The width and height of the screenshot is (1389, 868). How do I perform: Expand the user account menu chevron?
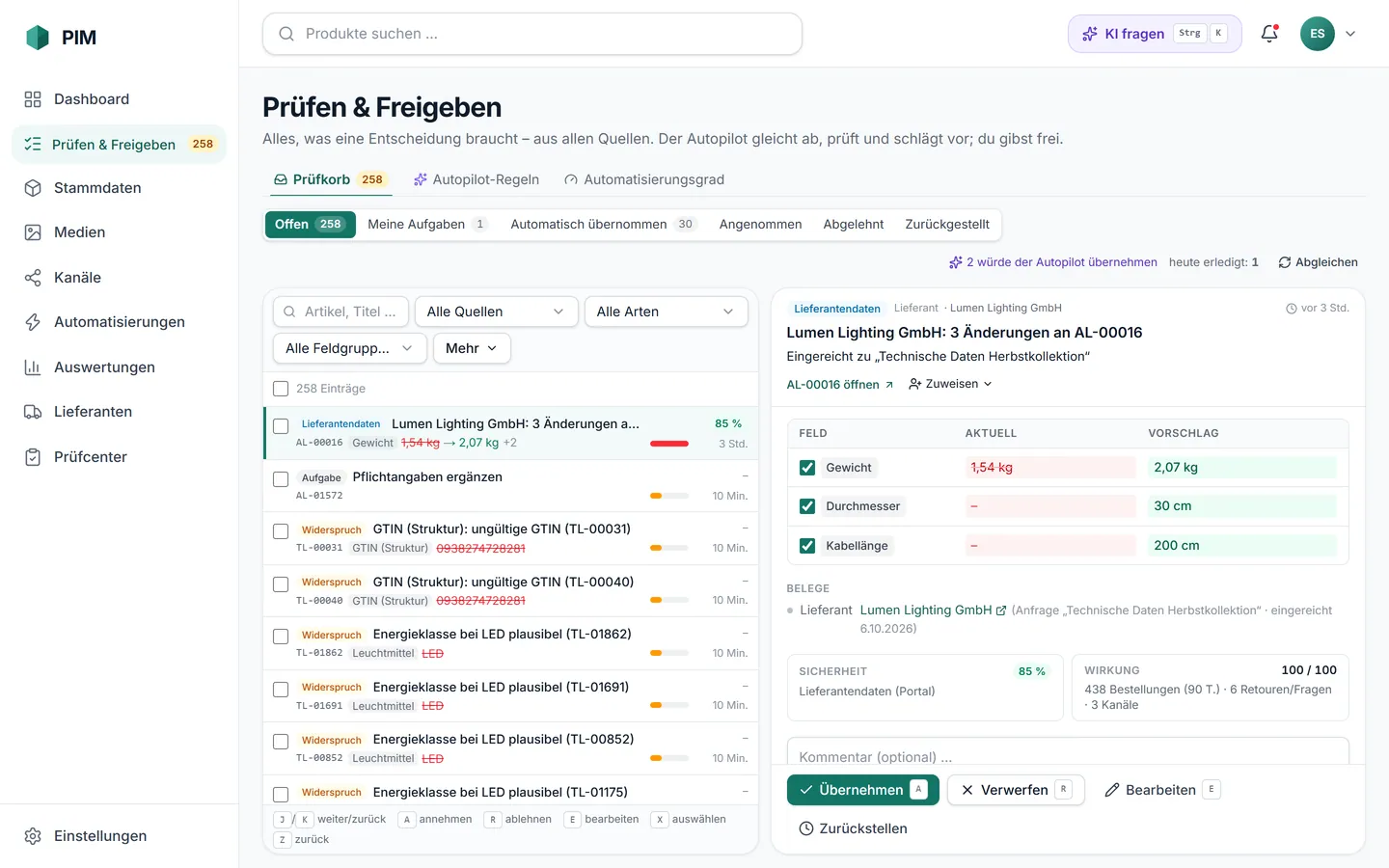(1350, 34)
